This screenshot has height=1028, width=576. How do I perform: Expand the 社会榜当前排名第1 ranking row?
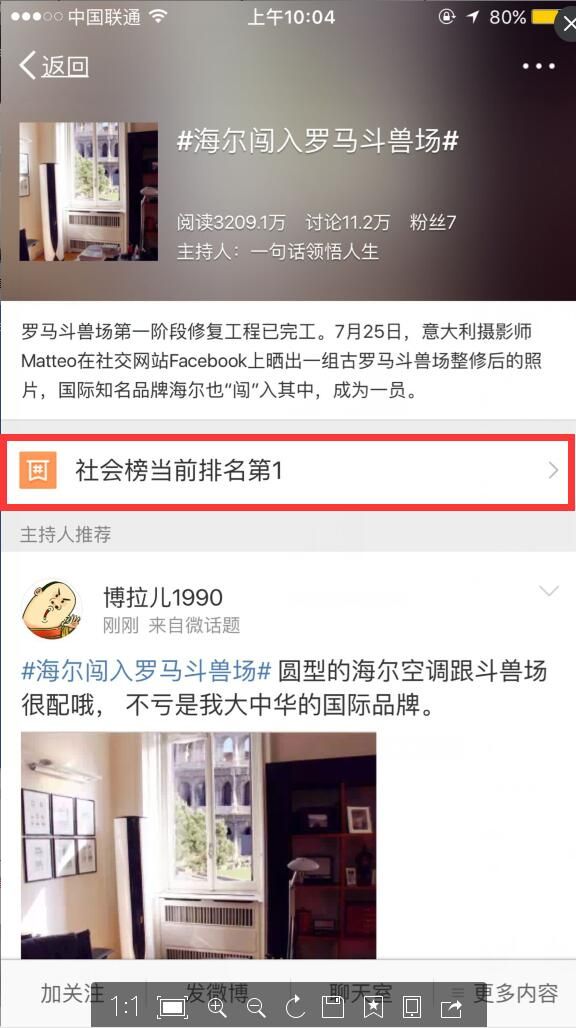(288, 471)
